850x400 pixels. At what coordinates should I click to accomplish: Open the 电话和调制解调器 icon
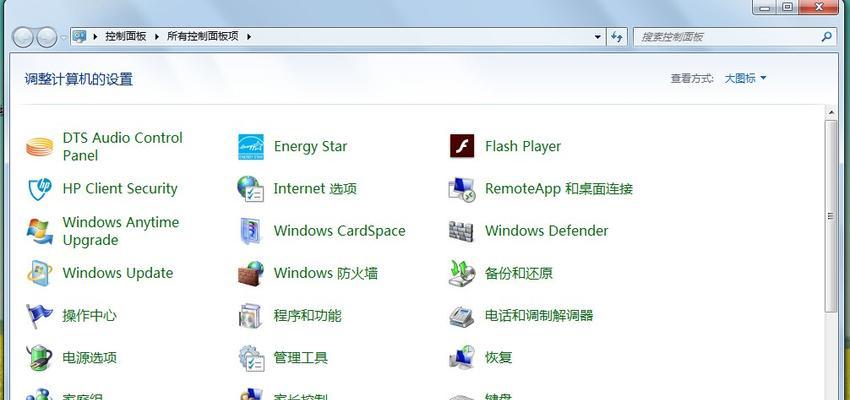(462, 316)
